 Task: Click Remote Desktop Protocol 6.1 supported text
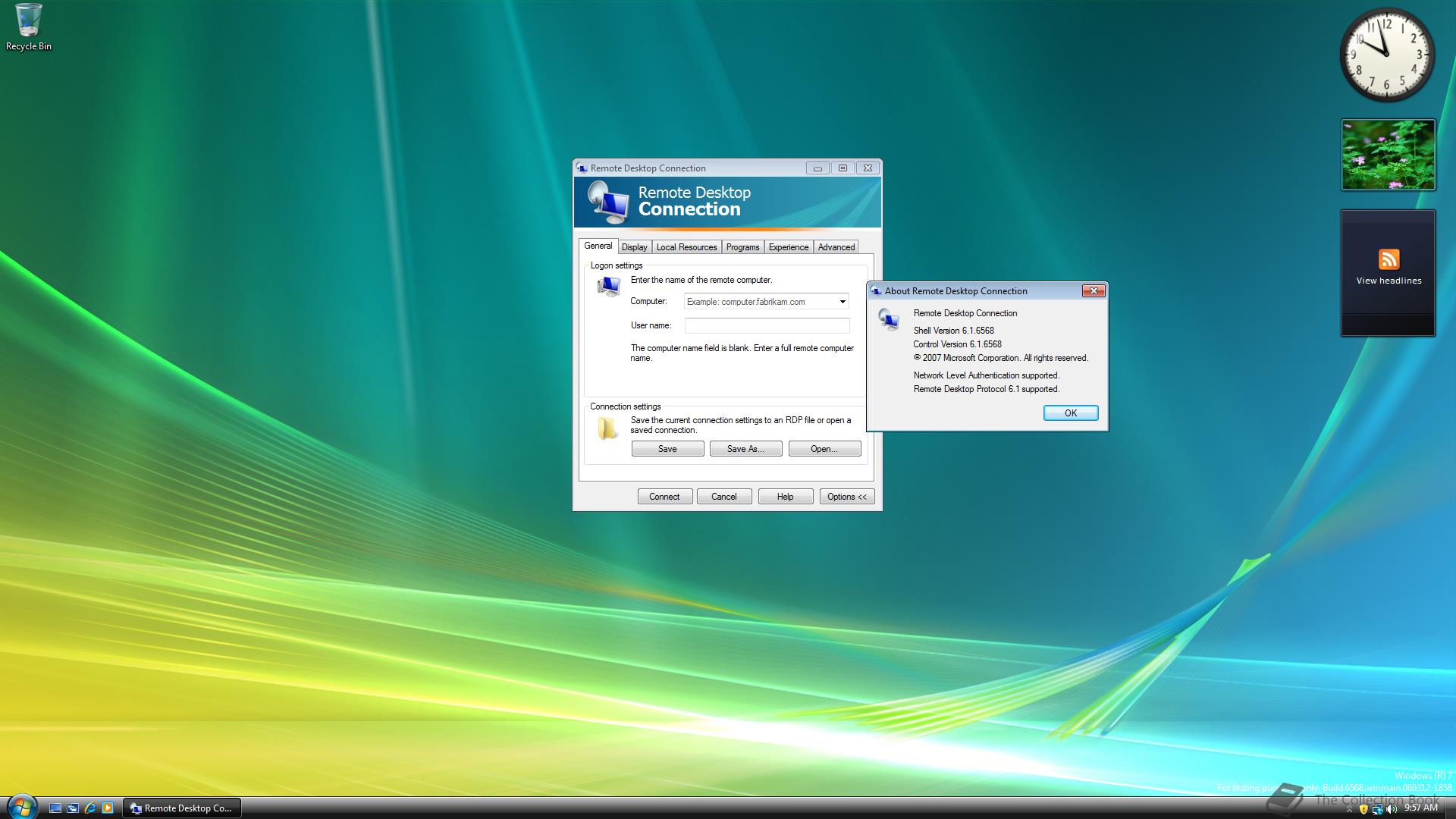(x=986, y=389)
